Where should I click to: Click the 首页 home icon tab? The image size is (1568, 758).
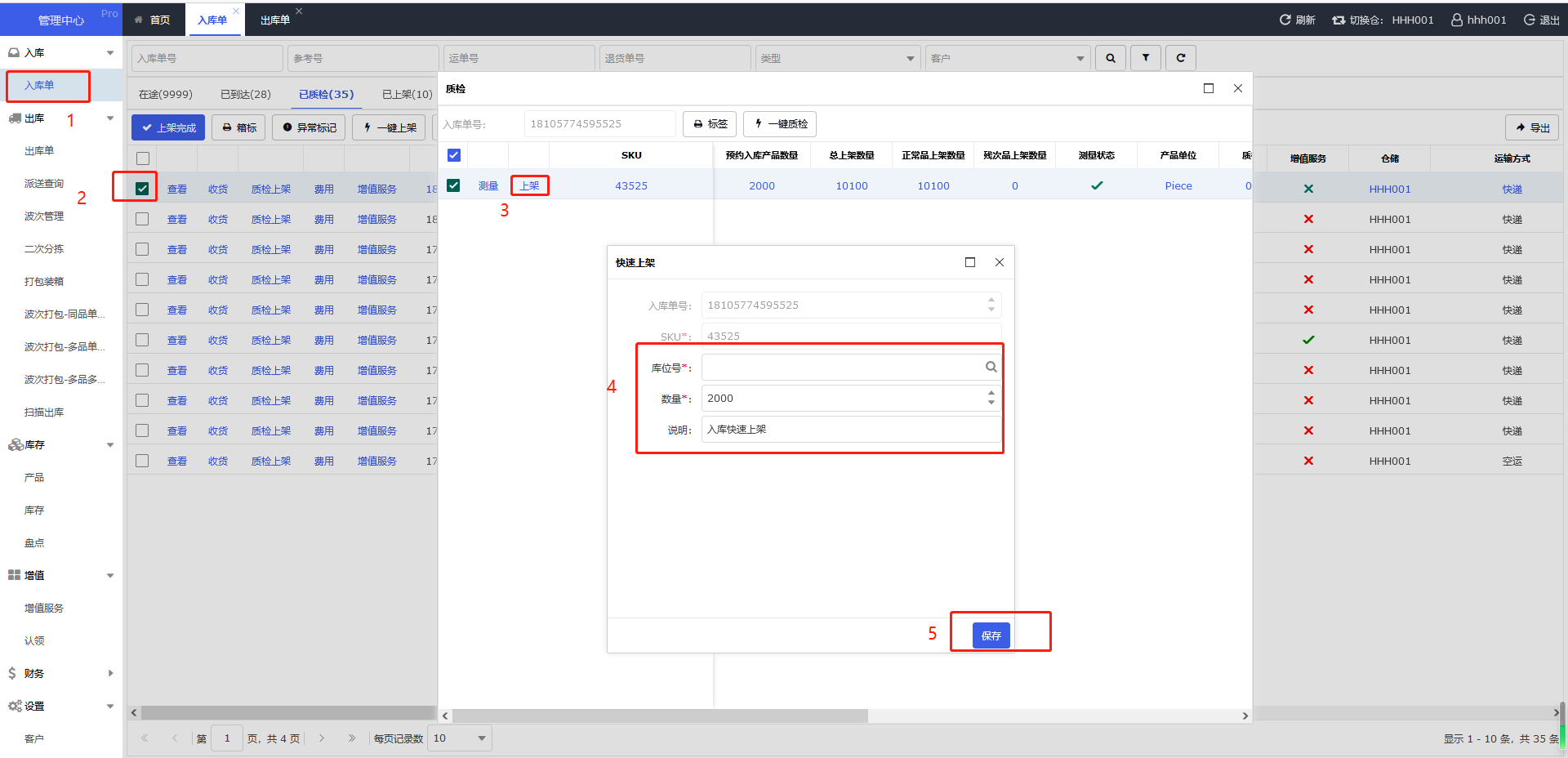point(139,20)
